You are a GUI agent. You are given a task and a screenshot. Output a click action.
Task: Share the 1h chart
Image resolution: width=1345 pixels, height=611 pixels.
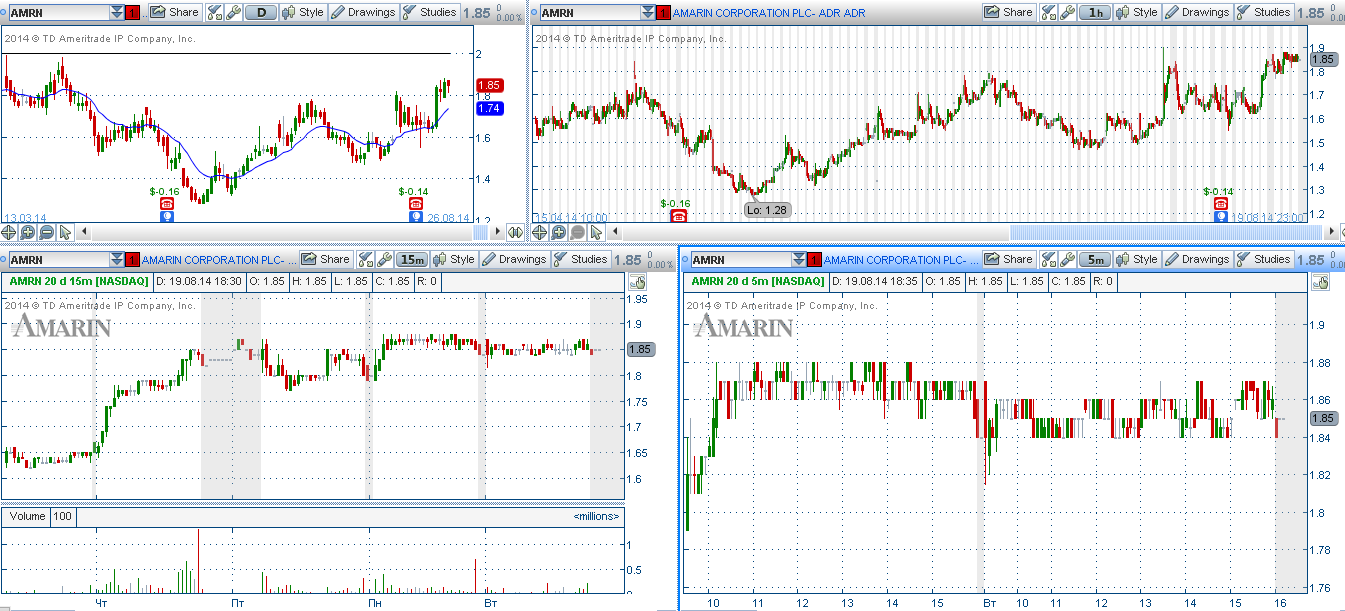tap(1009, 13)
